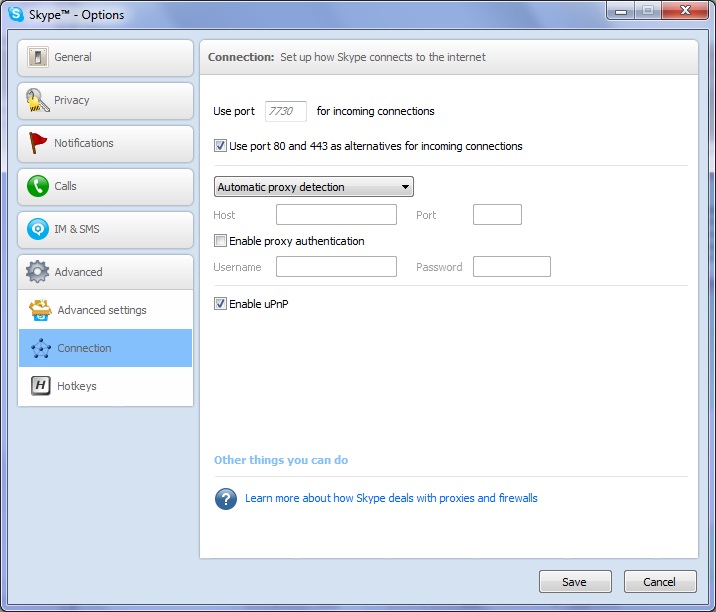Screen dimensions: 716x612
Task: Switch to Notifications options
Action: (x=105, y=143)
